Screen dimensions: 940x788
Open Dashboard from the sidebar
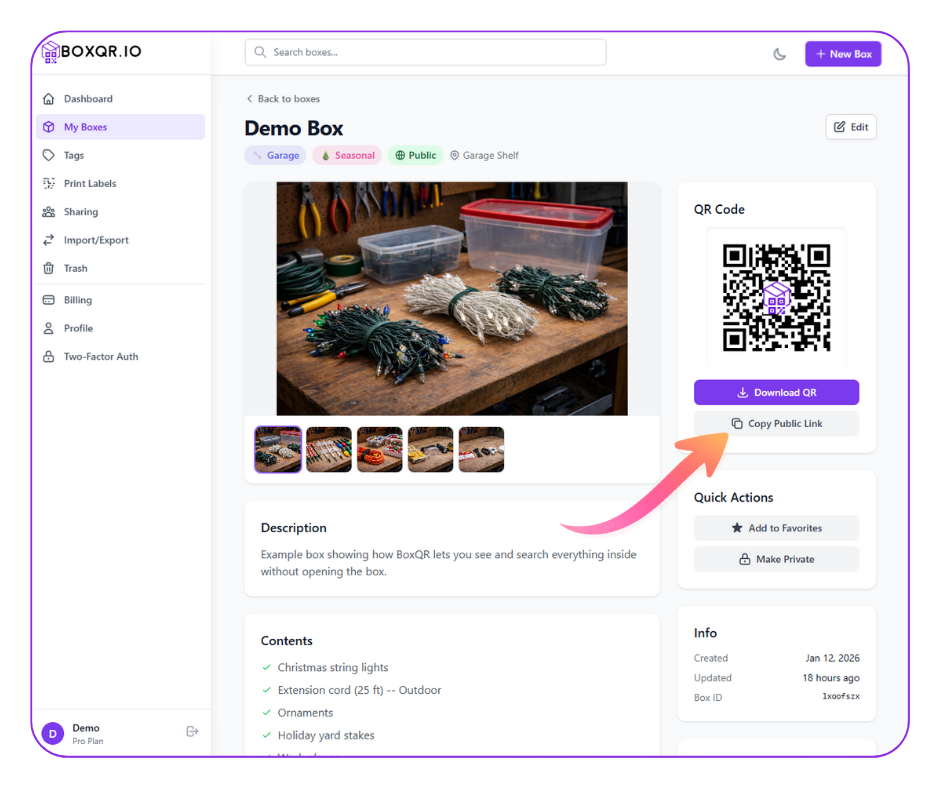[88, 99]
